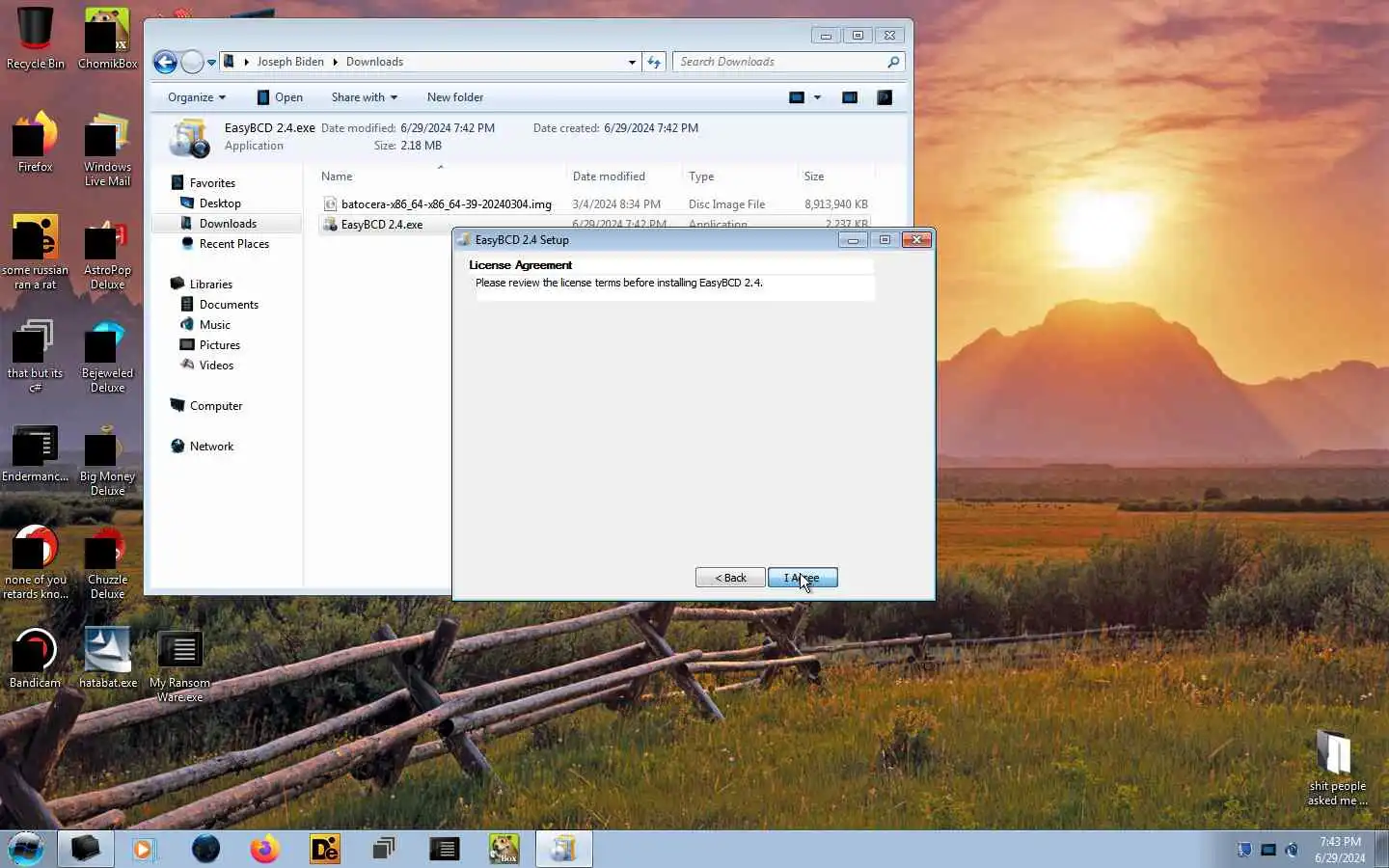Click the I Agree button in EasyBCD Setup
This screenshot has height=868, width=1389.
[x=803, y=578]
